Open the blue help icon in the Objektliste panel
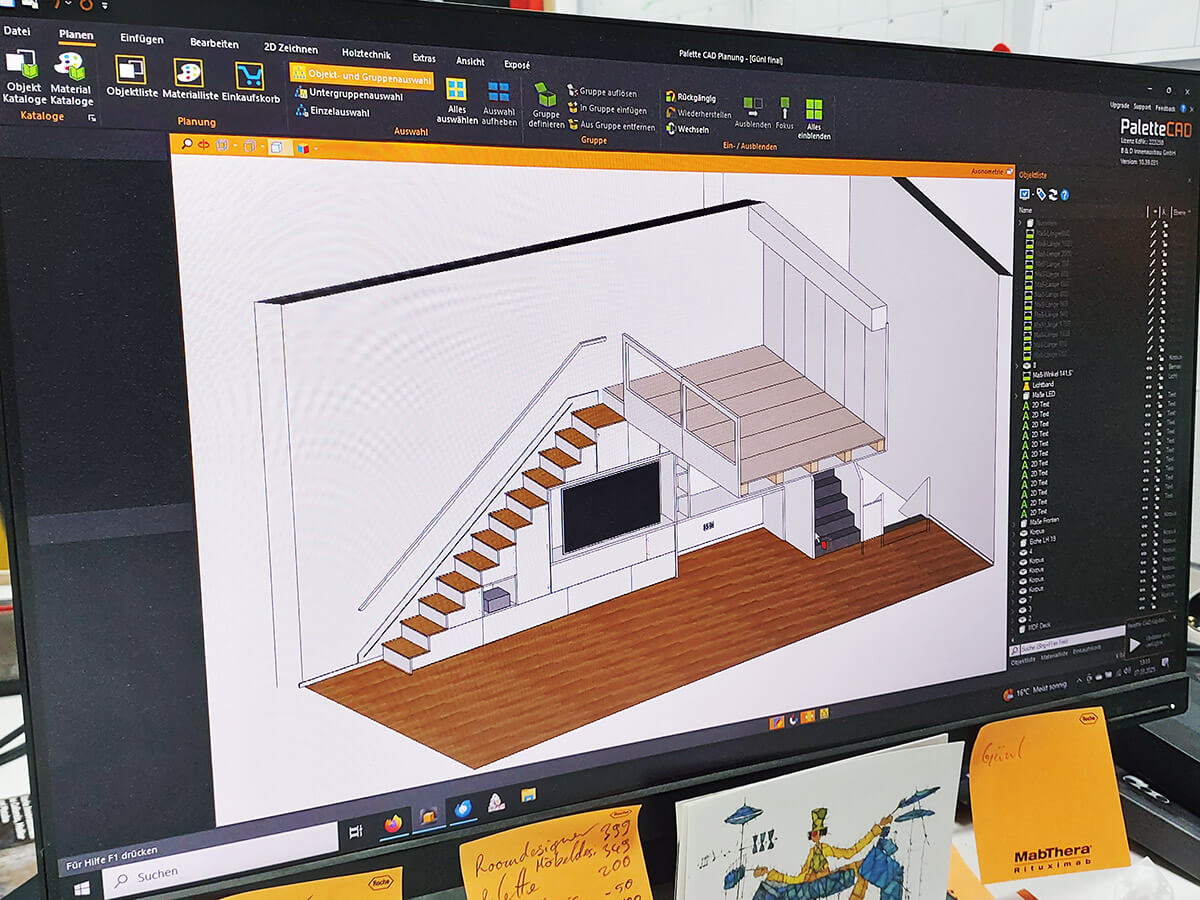Screen dimensions: 1200x900 [1065, 195]
